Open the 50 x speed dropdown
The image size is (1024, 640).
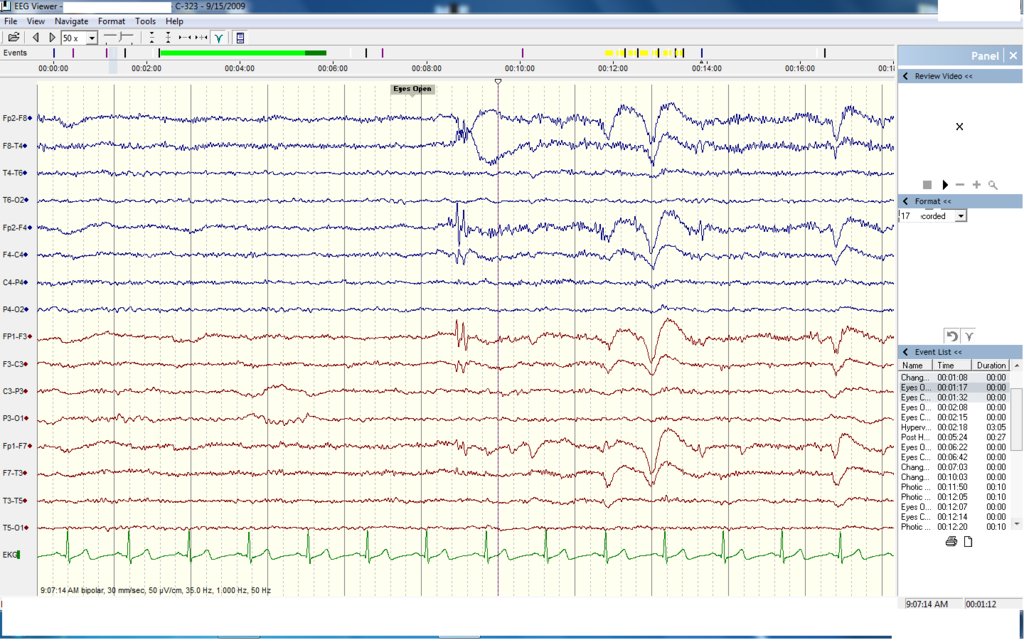(x=92, y=38)
